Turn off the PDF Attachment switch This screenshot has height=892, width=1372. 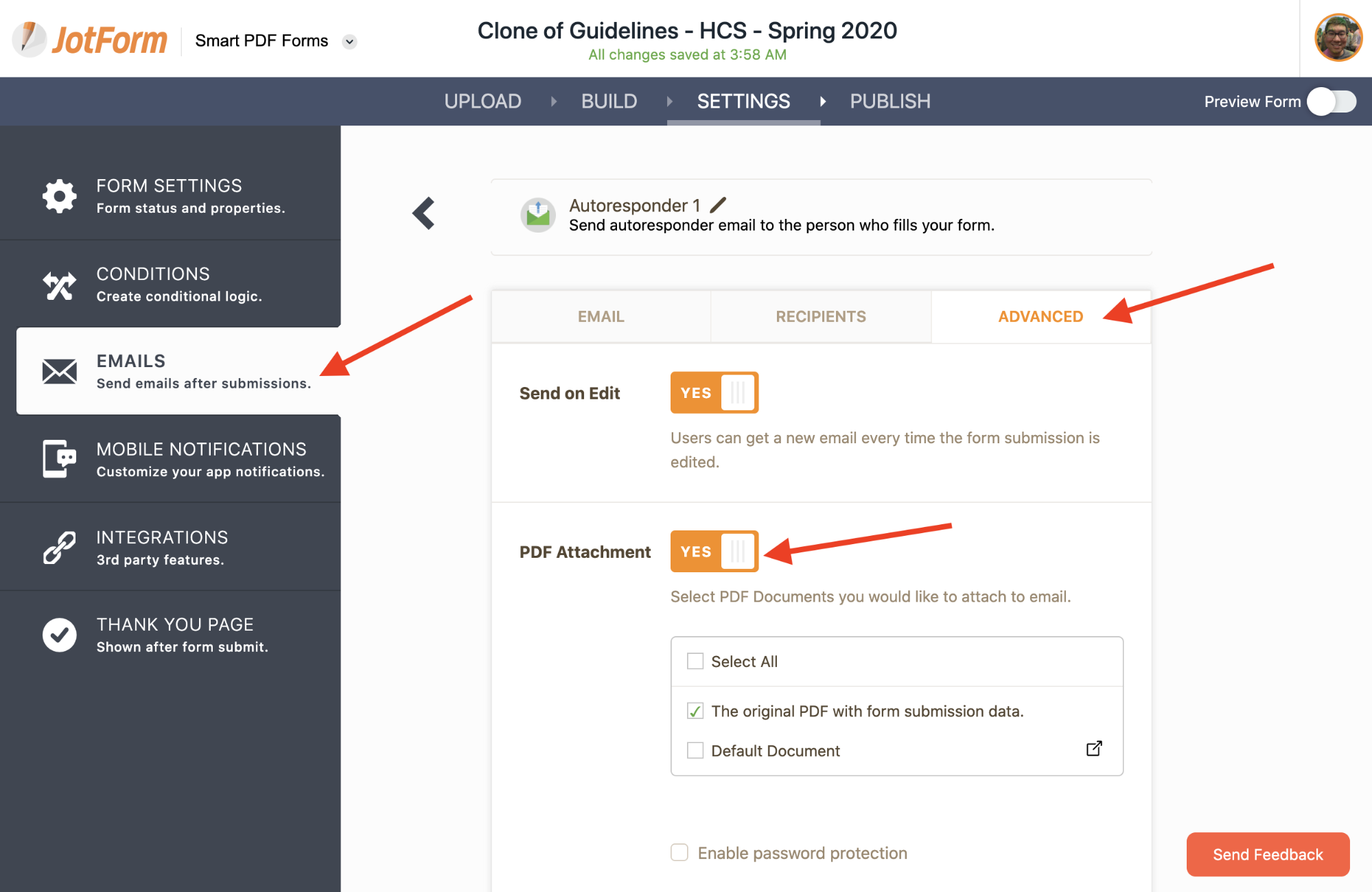714,552
